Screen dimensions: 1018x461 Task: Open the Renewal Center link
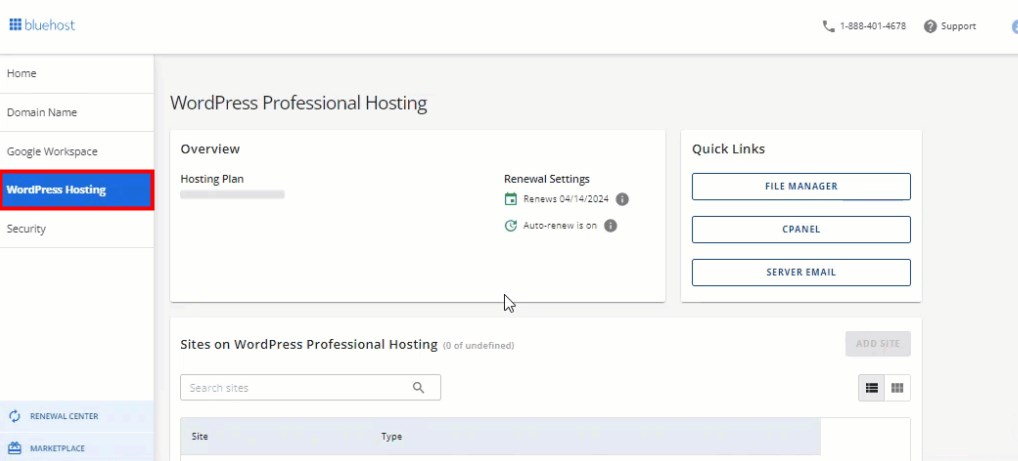(x=63, y=416)
